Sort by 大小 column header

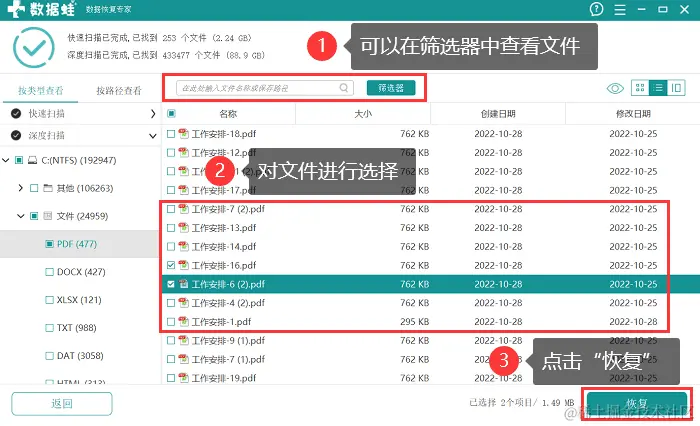(363, 114)
